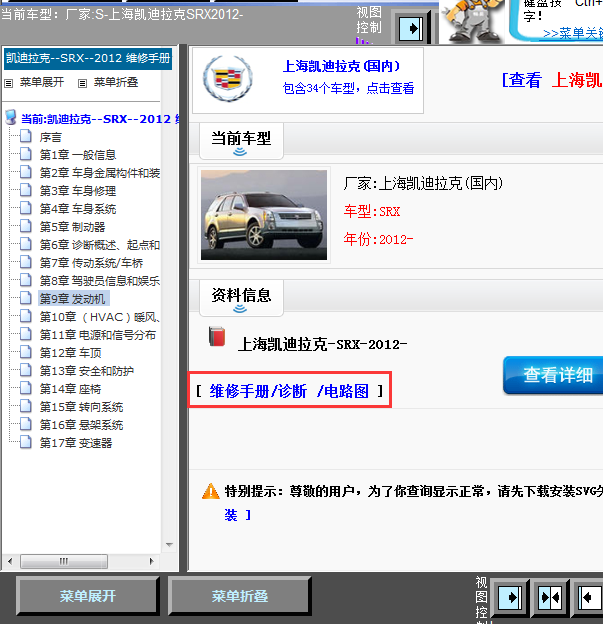
Task: Click the small list icon before 菜单展开
Action: 8,83
